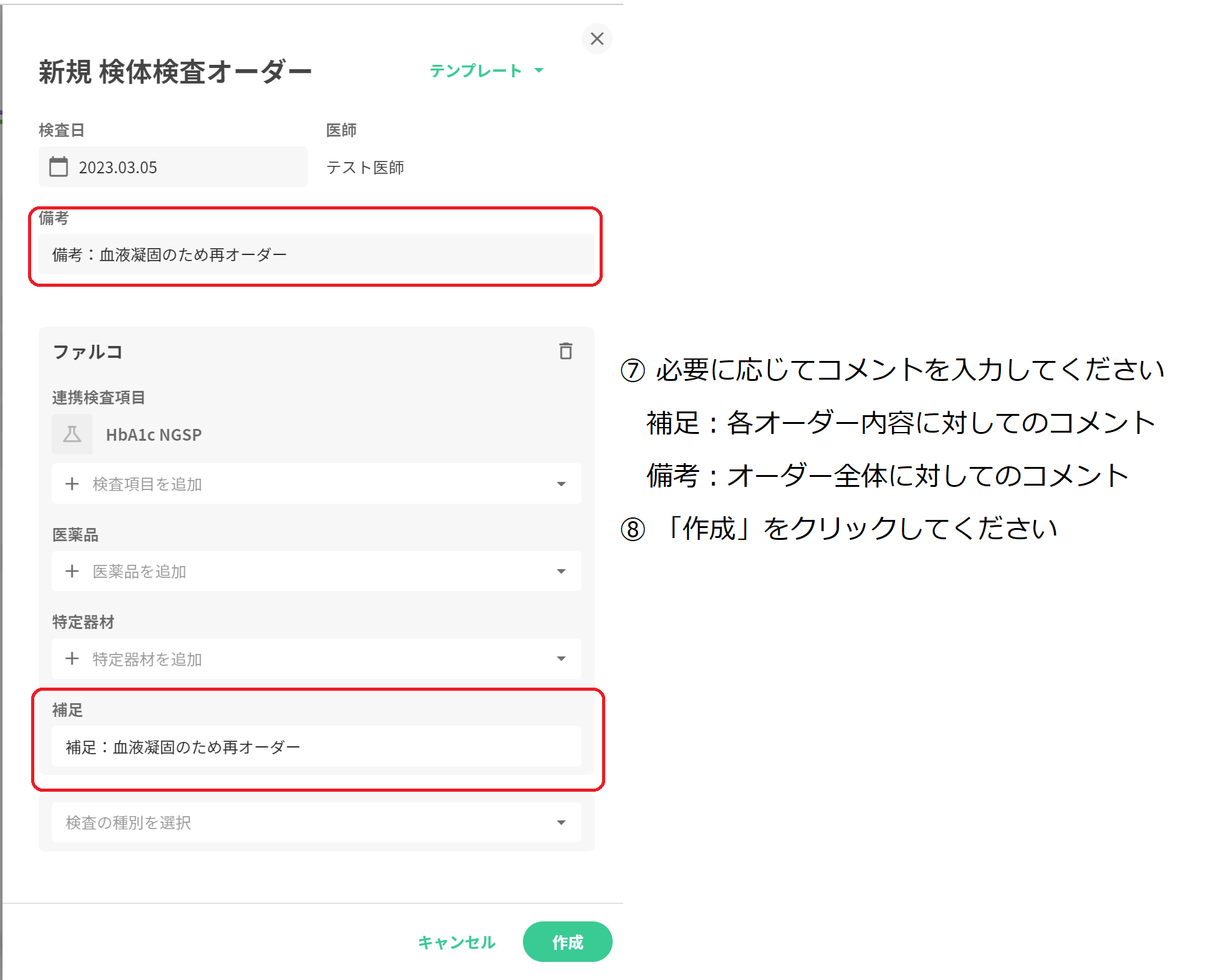1226x980 pixels.
Task: Expand 医薬品を追加 dropdown arrow
Action: pos(561,571)
